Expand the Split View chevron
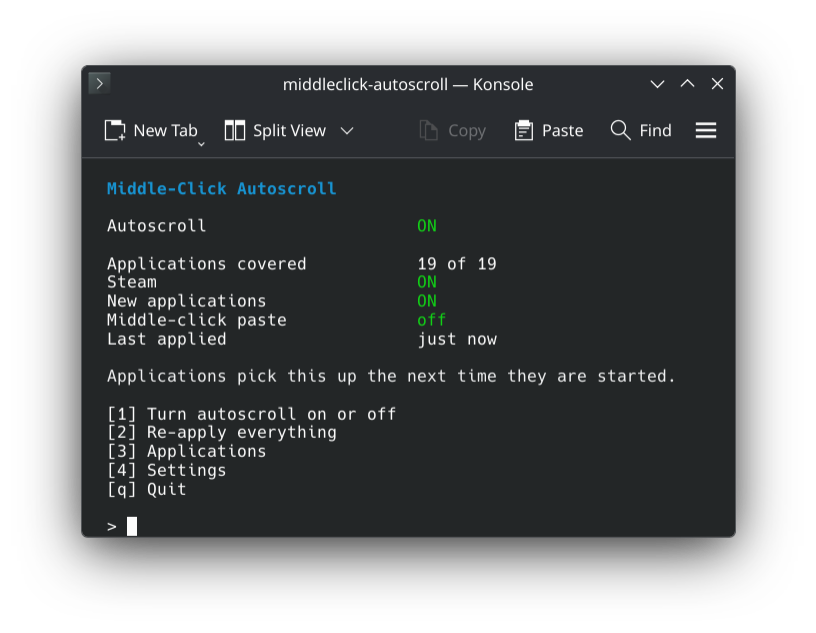 pos(347,131)
